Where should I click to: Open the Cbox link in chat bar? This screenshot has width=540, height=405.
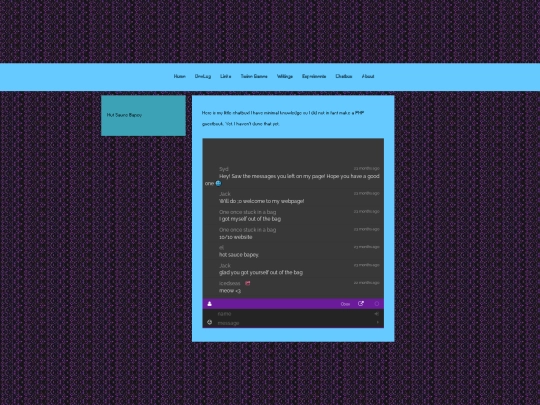(345, 304)
